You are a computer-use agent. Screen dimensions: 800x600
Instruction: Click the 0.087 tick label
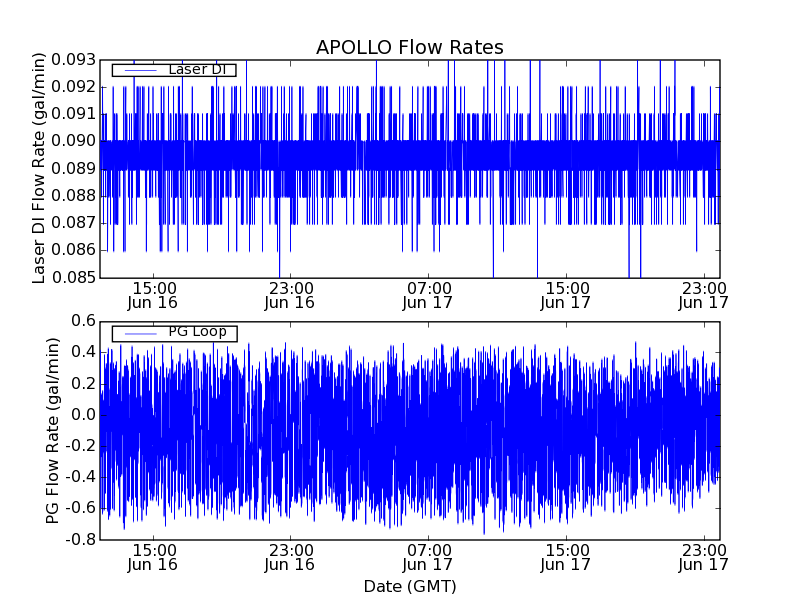click(73, 223)
